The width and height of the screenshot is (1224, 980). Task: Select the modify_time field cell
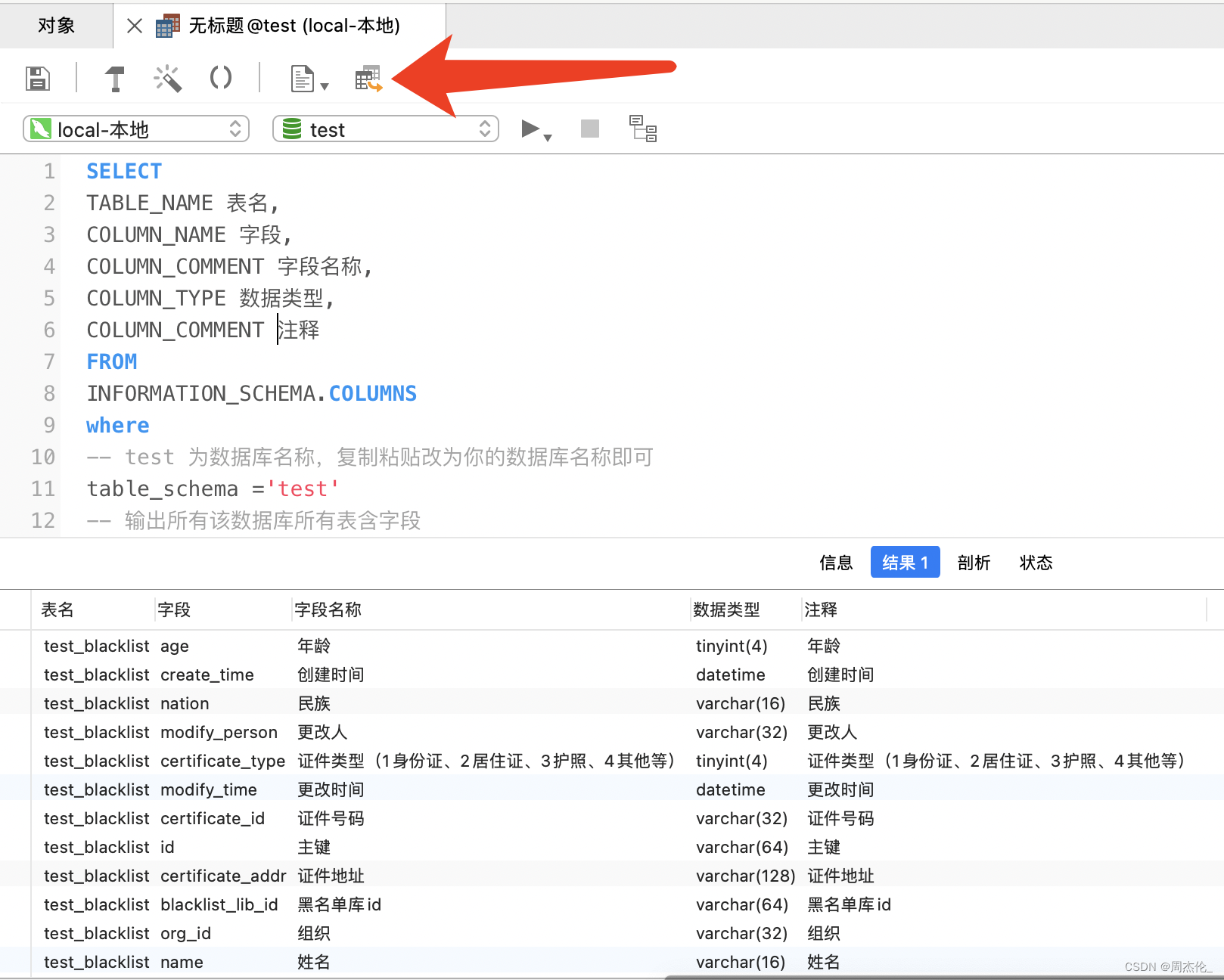[209, 789]
